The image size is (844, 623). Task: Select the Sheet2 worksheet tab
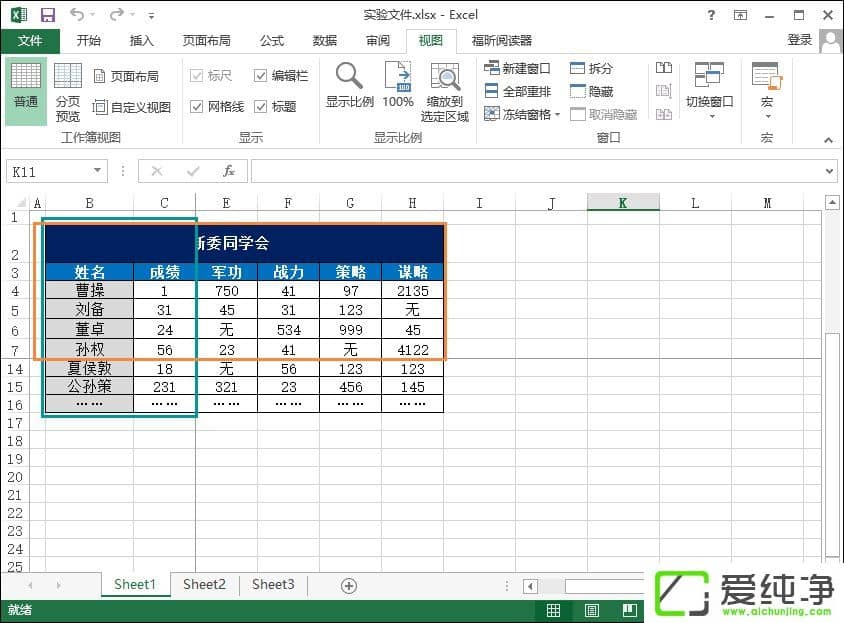coord(204,584)
